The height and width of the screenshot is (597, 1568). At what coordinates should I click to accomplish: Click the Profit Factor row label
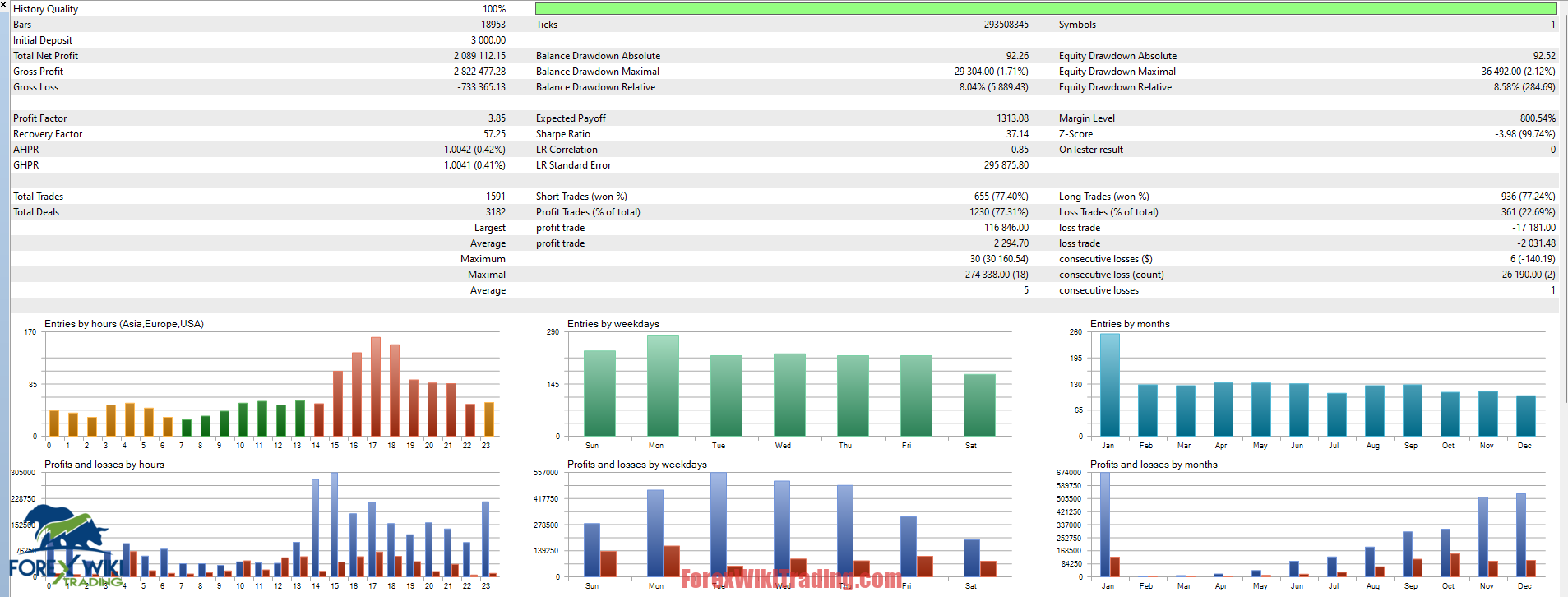pos(40,118)
